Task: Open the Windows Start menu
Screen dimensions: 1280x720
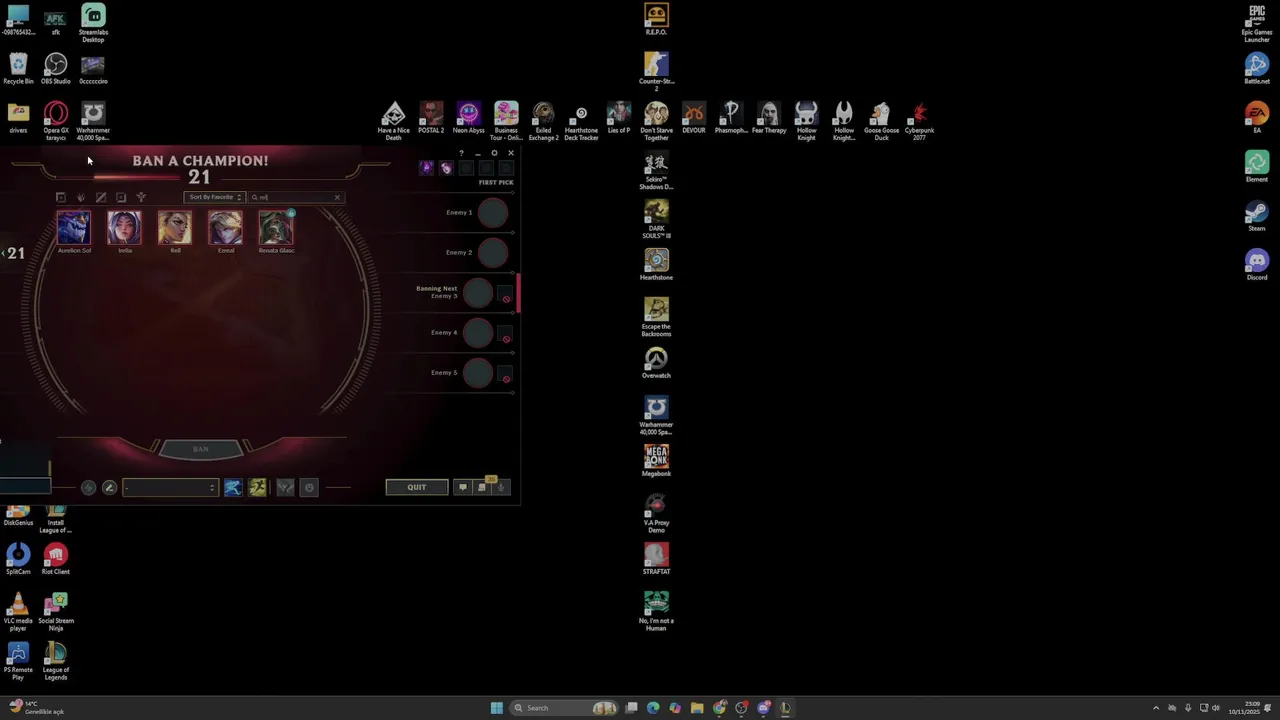Action: point(496,708)
